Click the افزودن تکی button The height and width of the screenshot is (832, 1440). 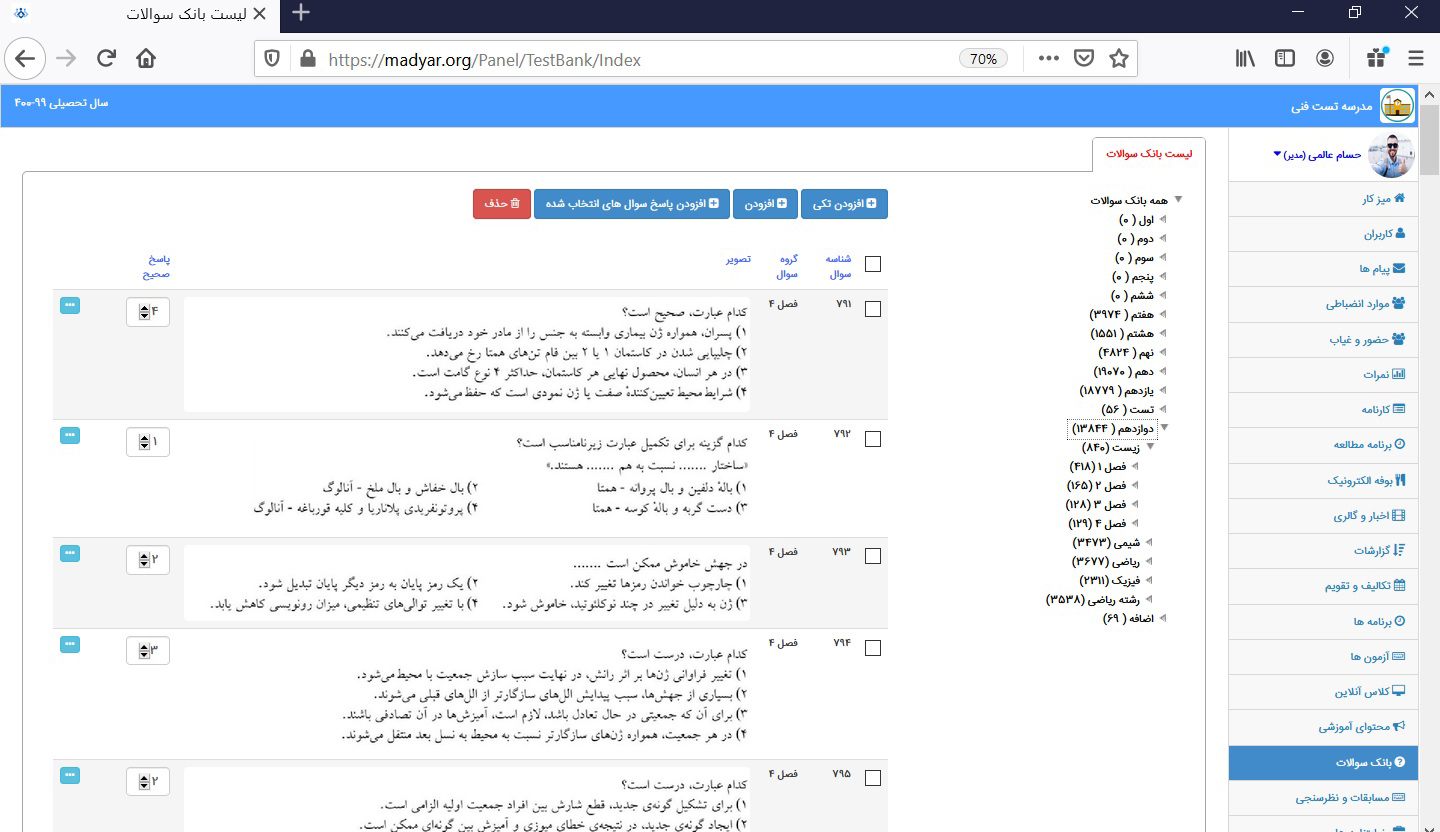pyautogui.click(x=844, y=203)
